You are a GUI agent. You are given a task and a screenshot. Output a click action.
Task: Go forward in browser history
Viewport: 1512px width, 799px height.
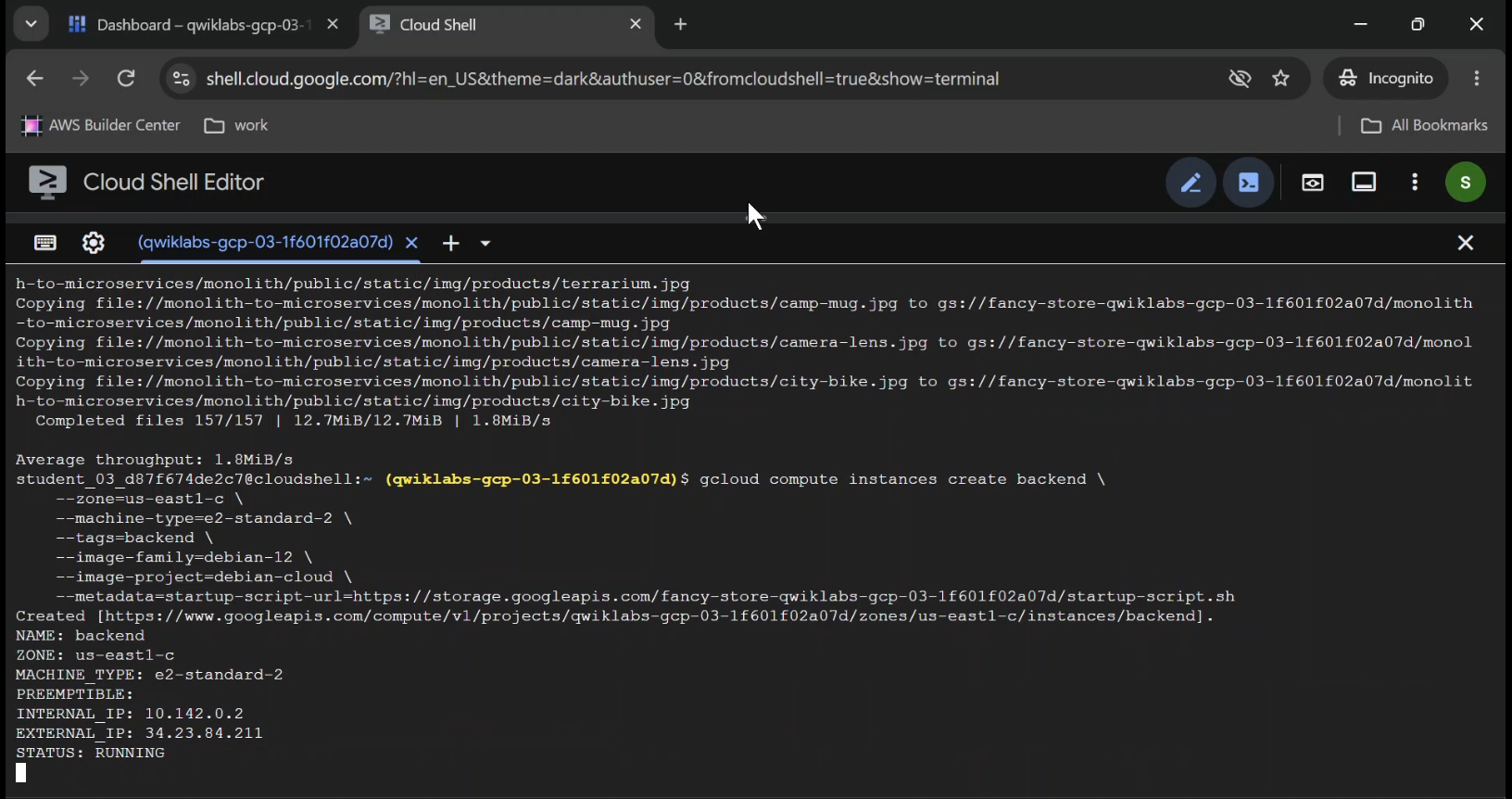81,79
